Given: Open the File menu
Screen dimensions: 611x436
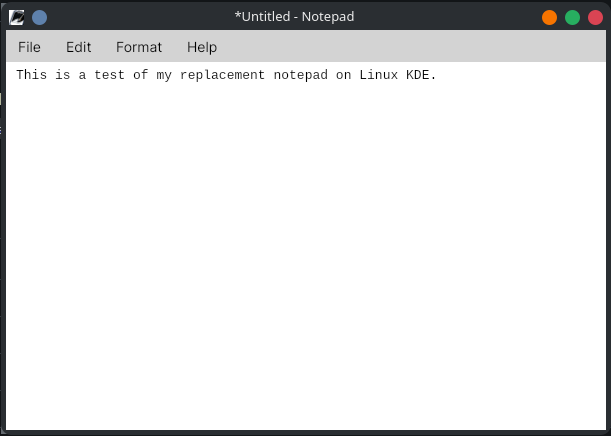Looking at the screenshot, I should [29, 47].
